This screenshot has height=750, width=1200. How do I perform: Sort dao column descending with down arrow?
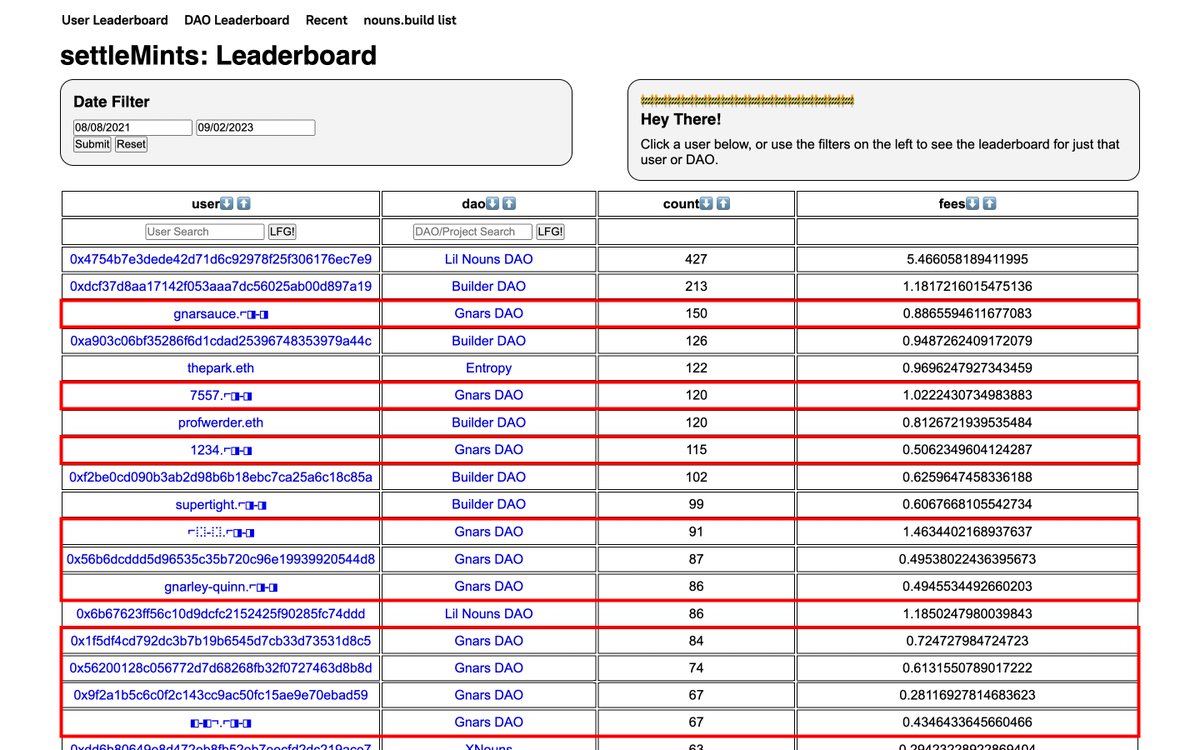click(x=492, y=204)
